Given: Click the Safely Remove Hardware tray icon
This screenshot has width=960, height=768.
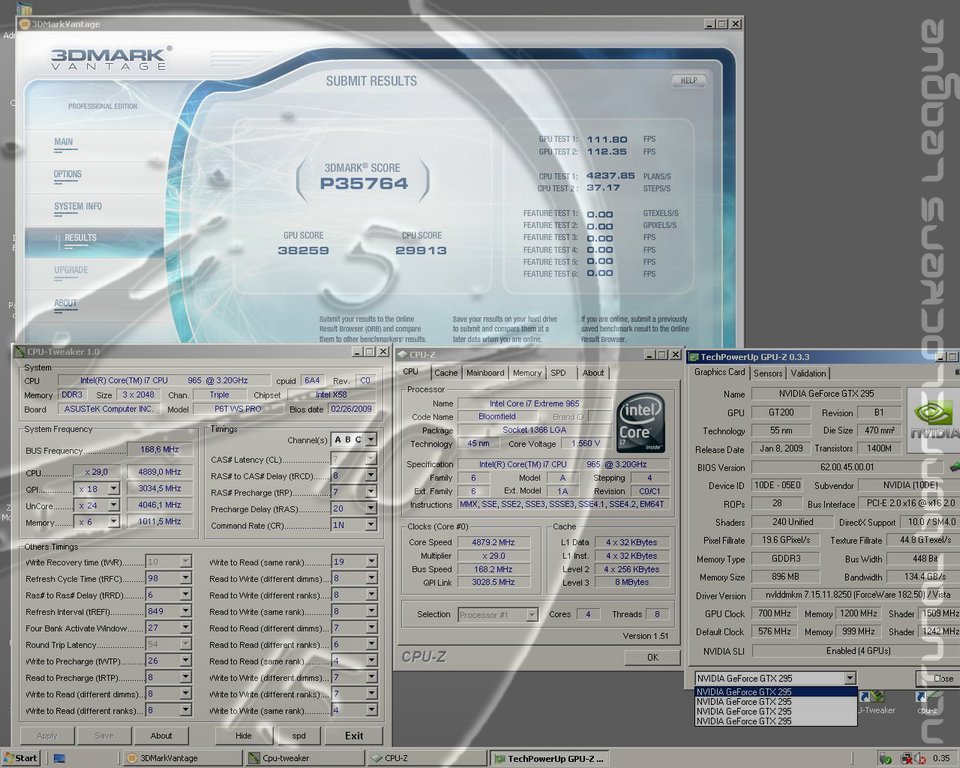Looking at the screenshot, I should [885, 758].
